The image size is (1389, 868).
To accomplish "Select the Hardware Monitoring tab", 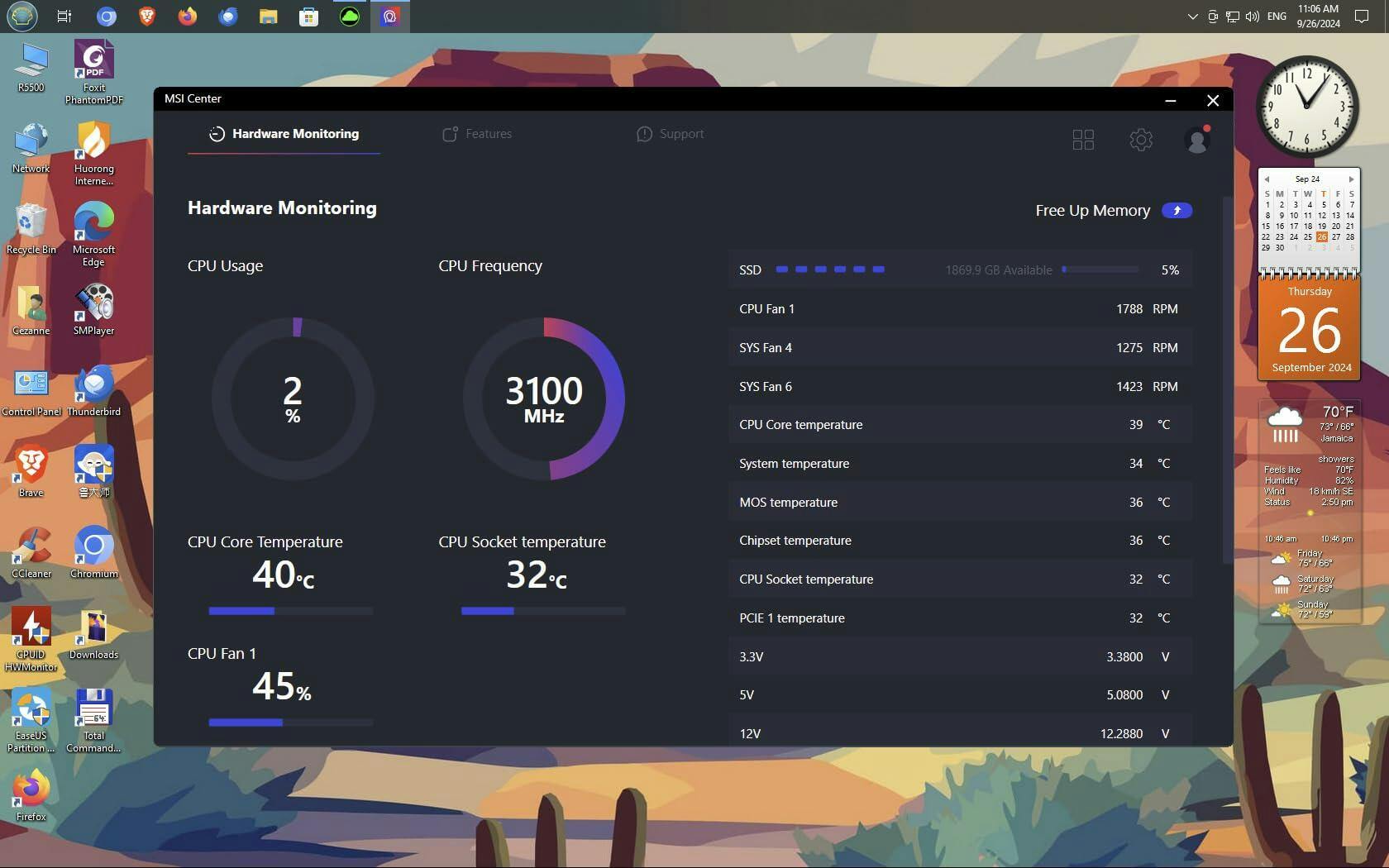I will click(x=284, y=134).
